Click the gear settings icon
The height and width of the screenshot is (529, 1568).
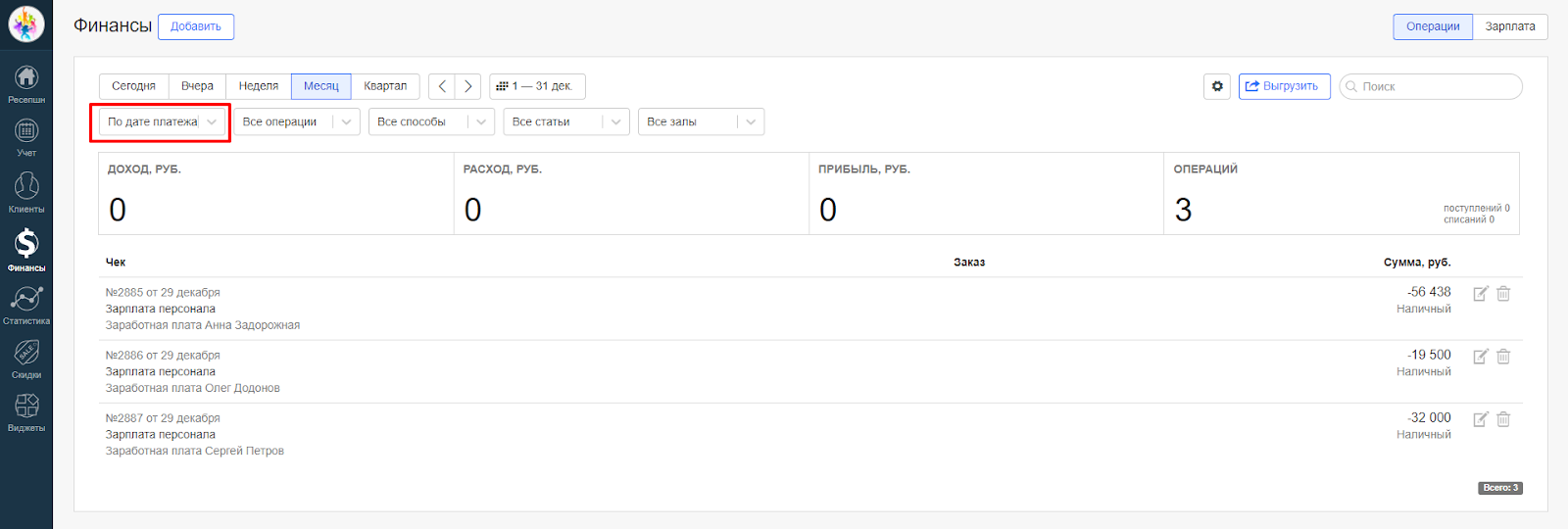coord(1217,86)
